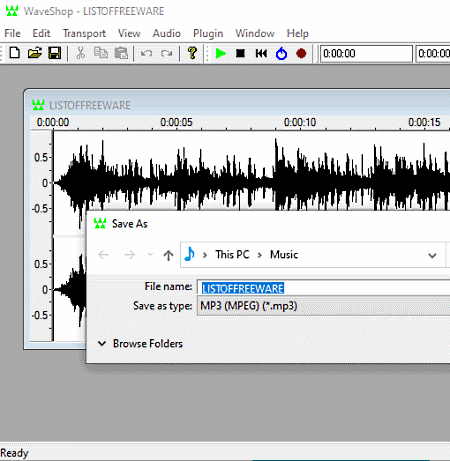The height and width of the screenshot is (461, 450).
Task: Click the Save As dialog title bar
Action: [268, 224]
